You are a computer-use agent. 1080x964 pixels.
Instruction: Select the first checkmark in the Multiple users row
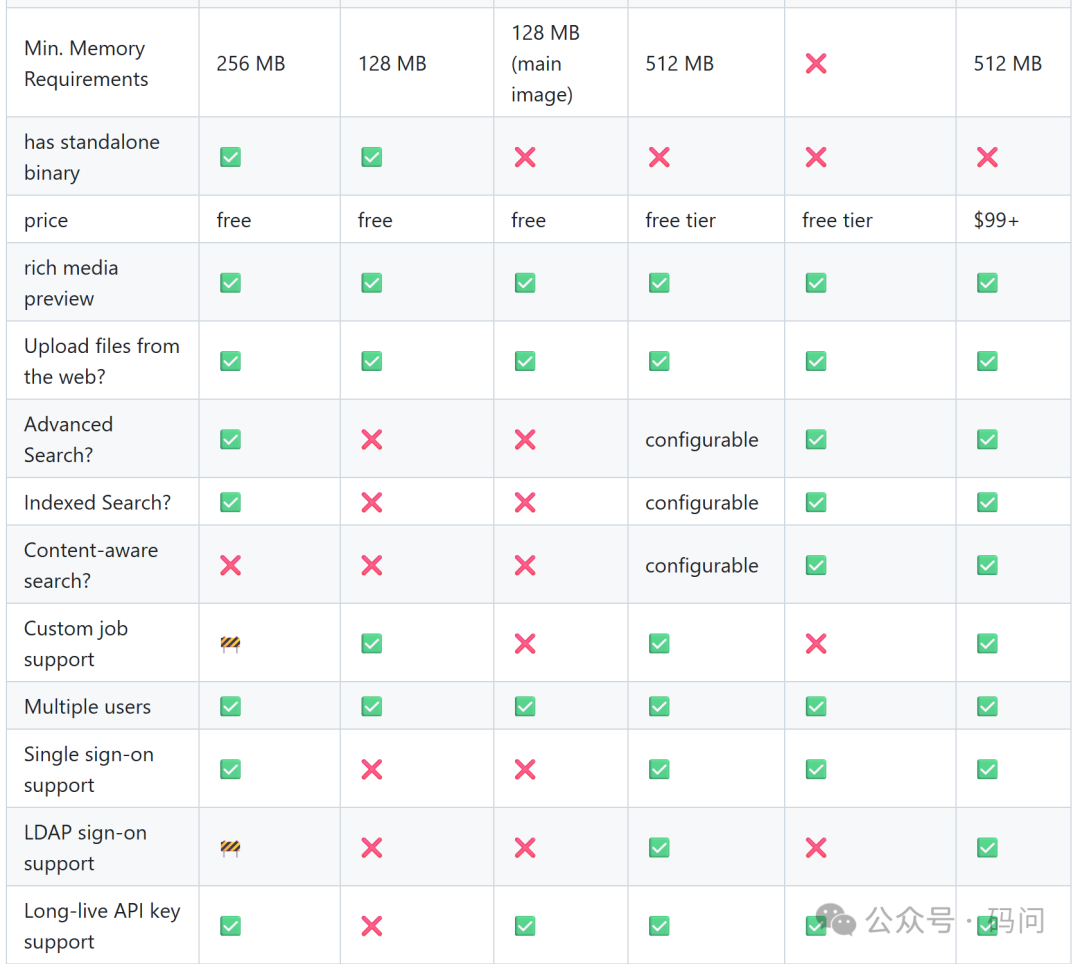point(230,707)
